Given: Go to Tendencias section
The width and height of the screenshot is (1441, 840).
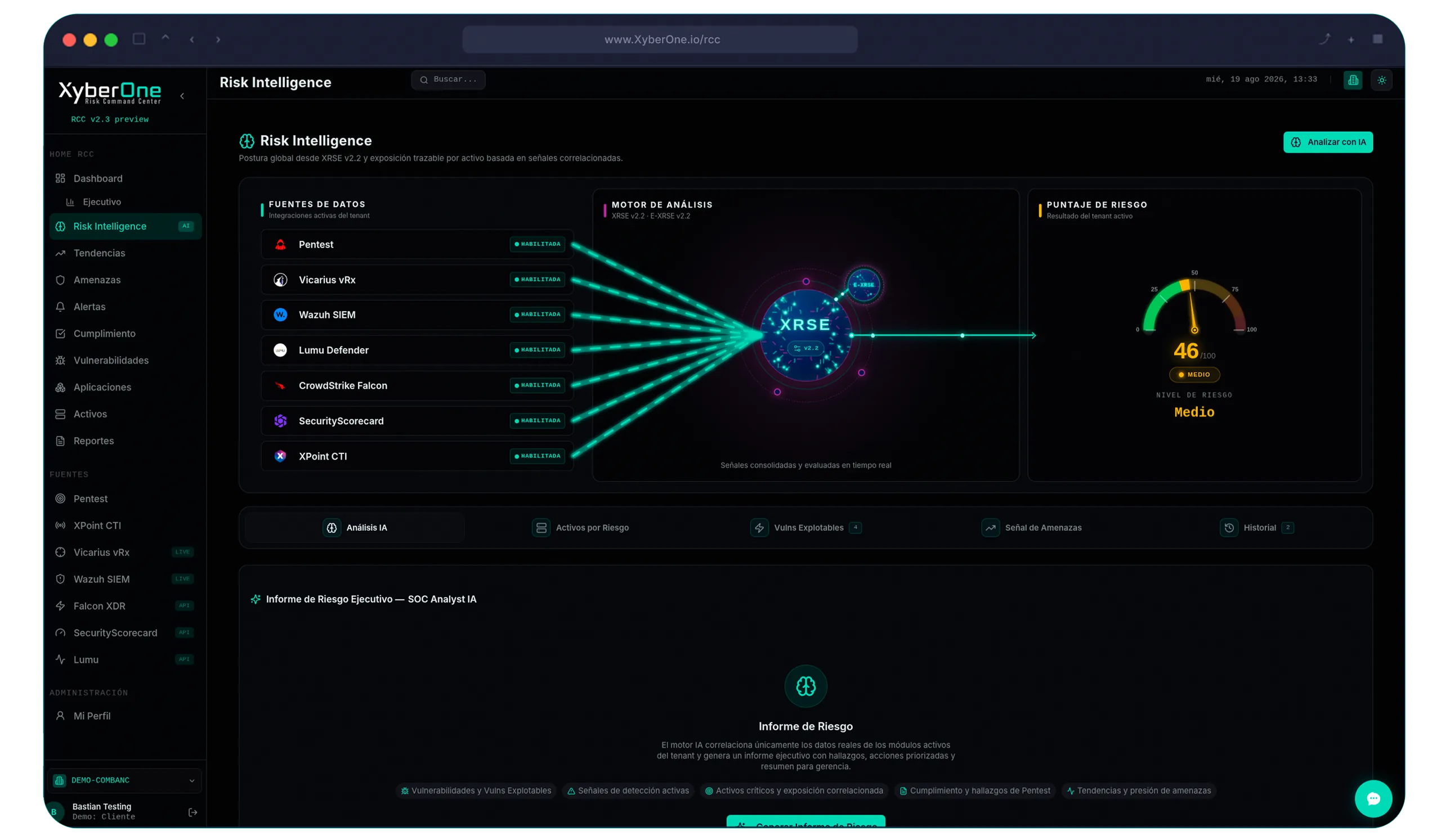Looking at the screenshot, I should point(126,253).
